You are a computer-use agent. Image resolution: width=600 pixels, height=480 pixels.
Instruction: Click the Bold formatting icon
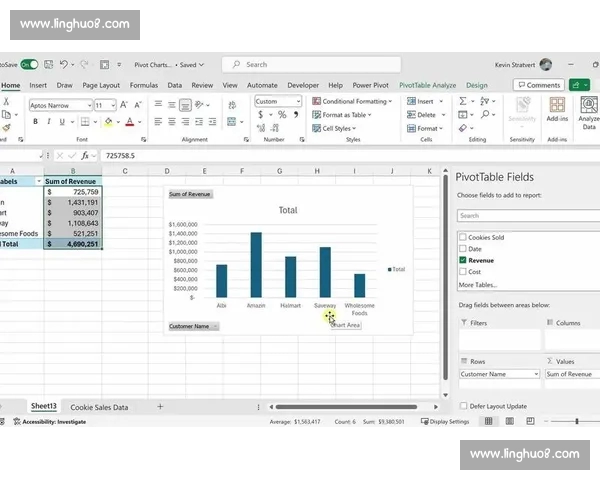click(34, 122)
